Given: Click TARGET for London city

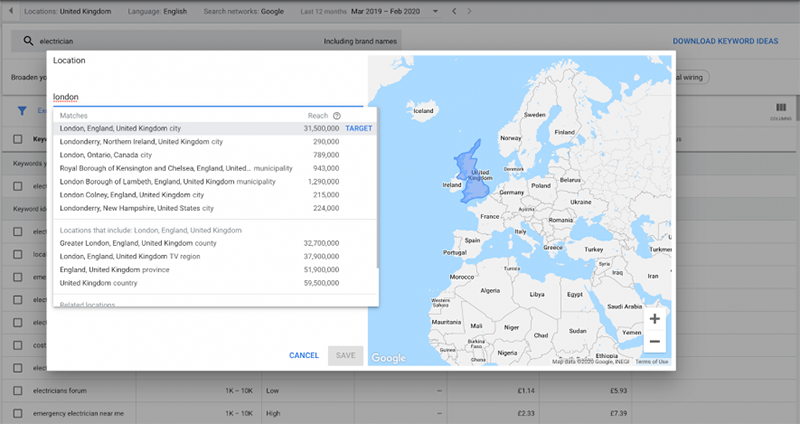Looking at the screenshot, I should click(359, 129).
